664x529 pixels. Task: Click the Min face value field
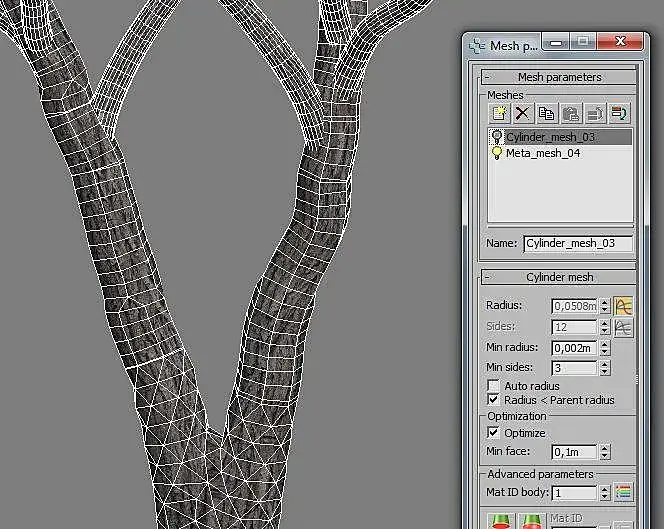point(574,452)
